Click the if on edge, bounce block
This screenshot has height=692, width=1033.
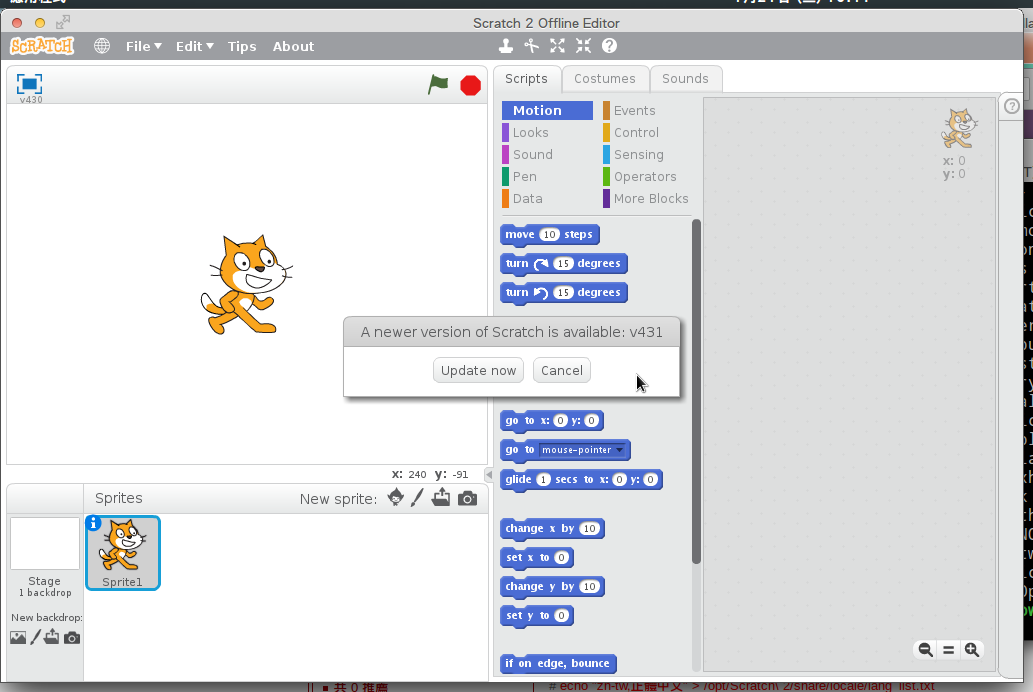coord(558,664)
